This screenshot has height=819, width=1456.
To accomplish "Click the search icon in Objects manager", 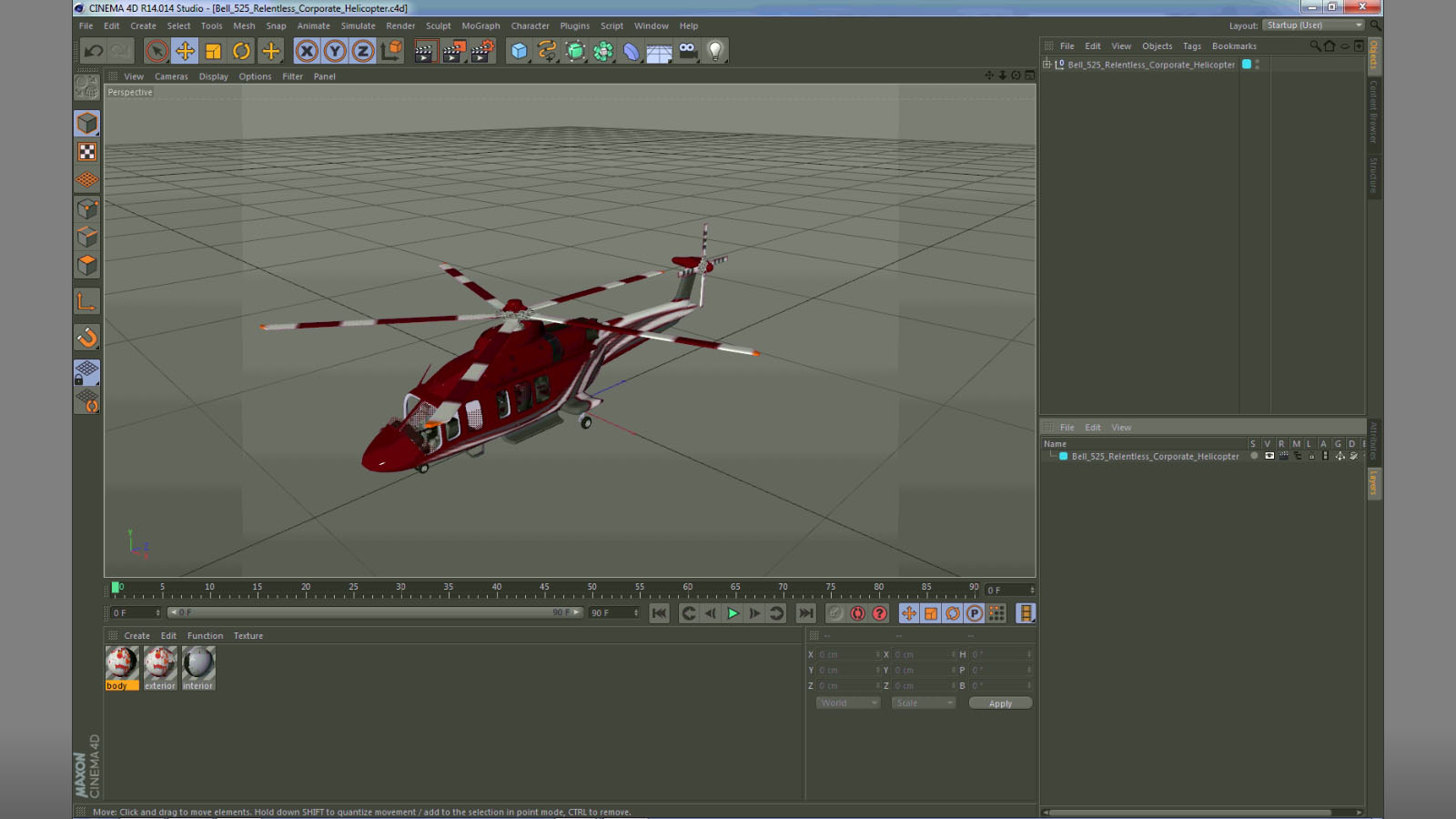I will 1315,45.
